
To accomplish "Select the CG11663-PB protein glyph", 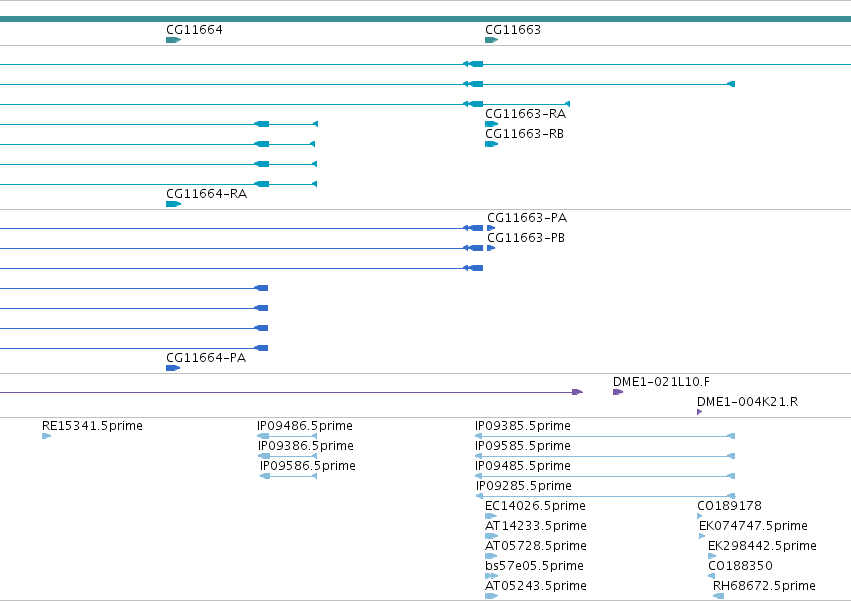I will (x=491, y=248).
